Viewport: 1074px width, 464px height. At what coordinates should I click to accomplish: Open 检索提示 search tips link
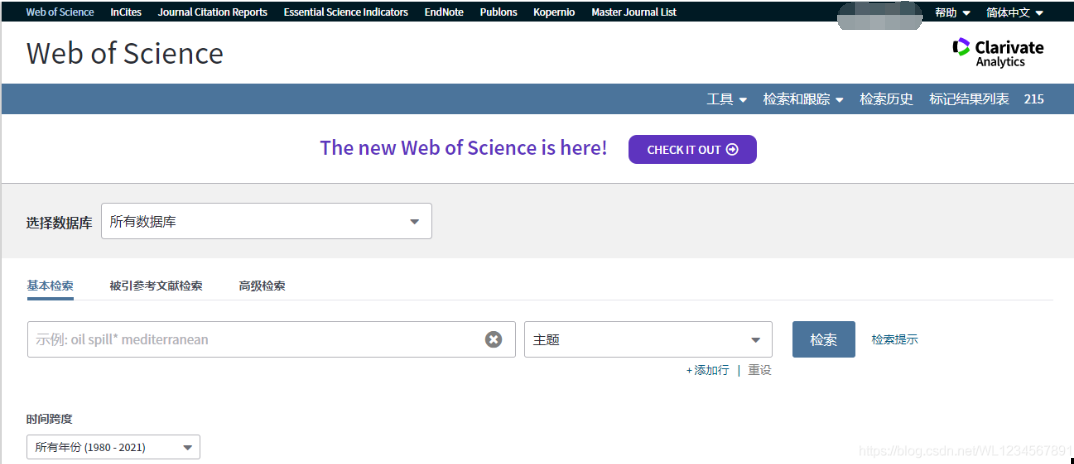click(895, 339)
